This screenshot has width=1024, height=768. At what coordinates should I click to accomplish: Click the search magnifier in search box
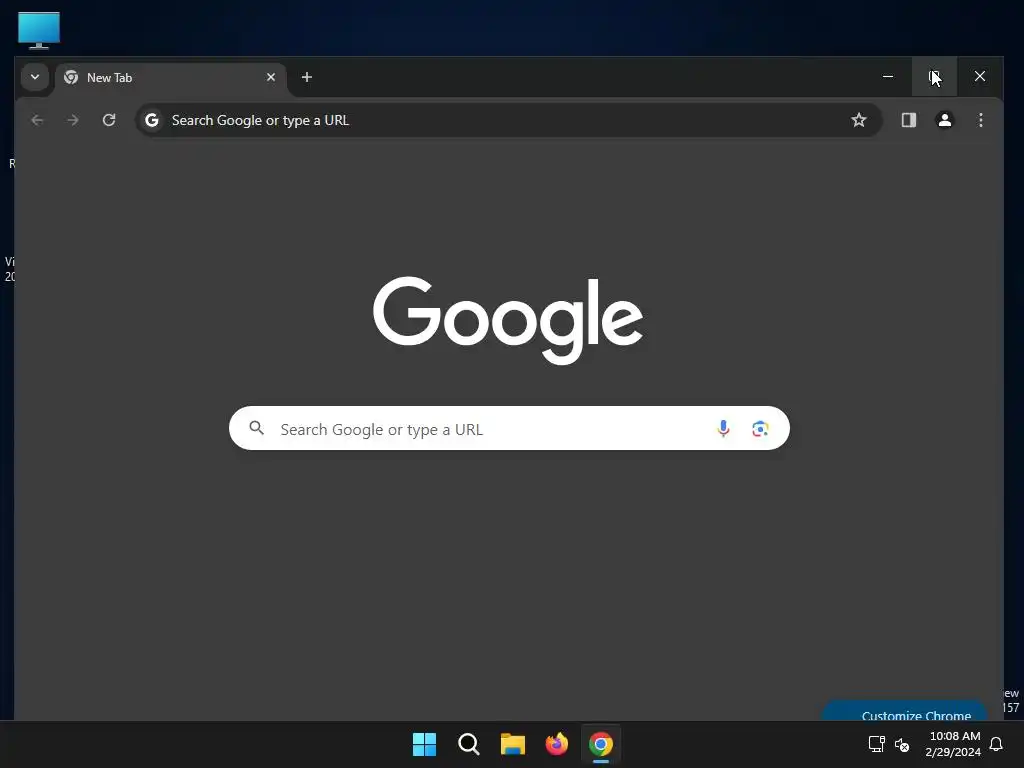[257, 428]
